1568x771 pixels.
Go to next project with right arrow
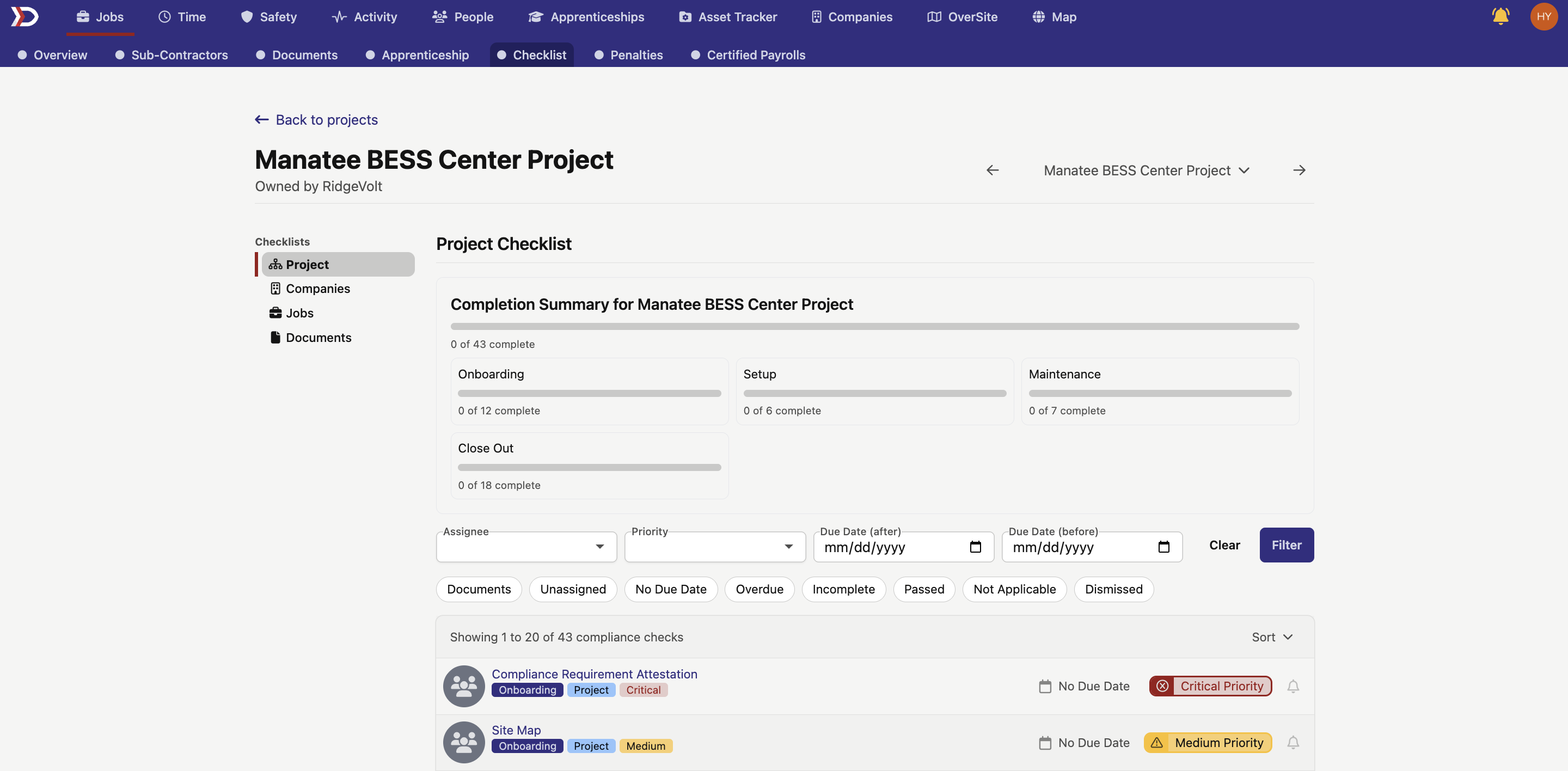(1299, 170)
